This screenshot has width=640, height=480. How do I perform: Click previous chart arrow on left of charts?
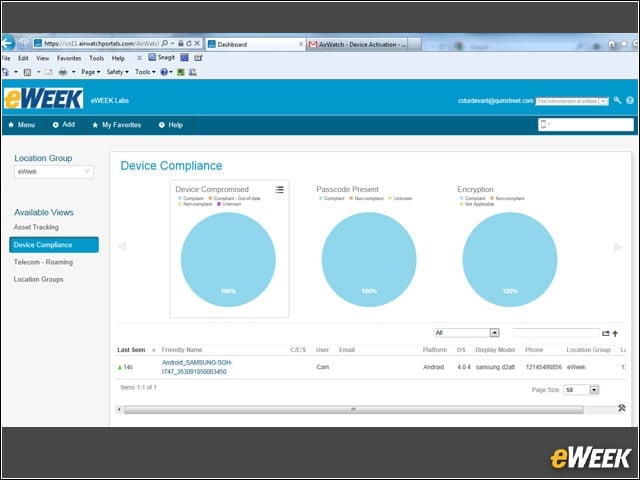(122, 246)
